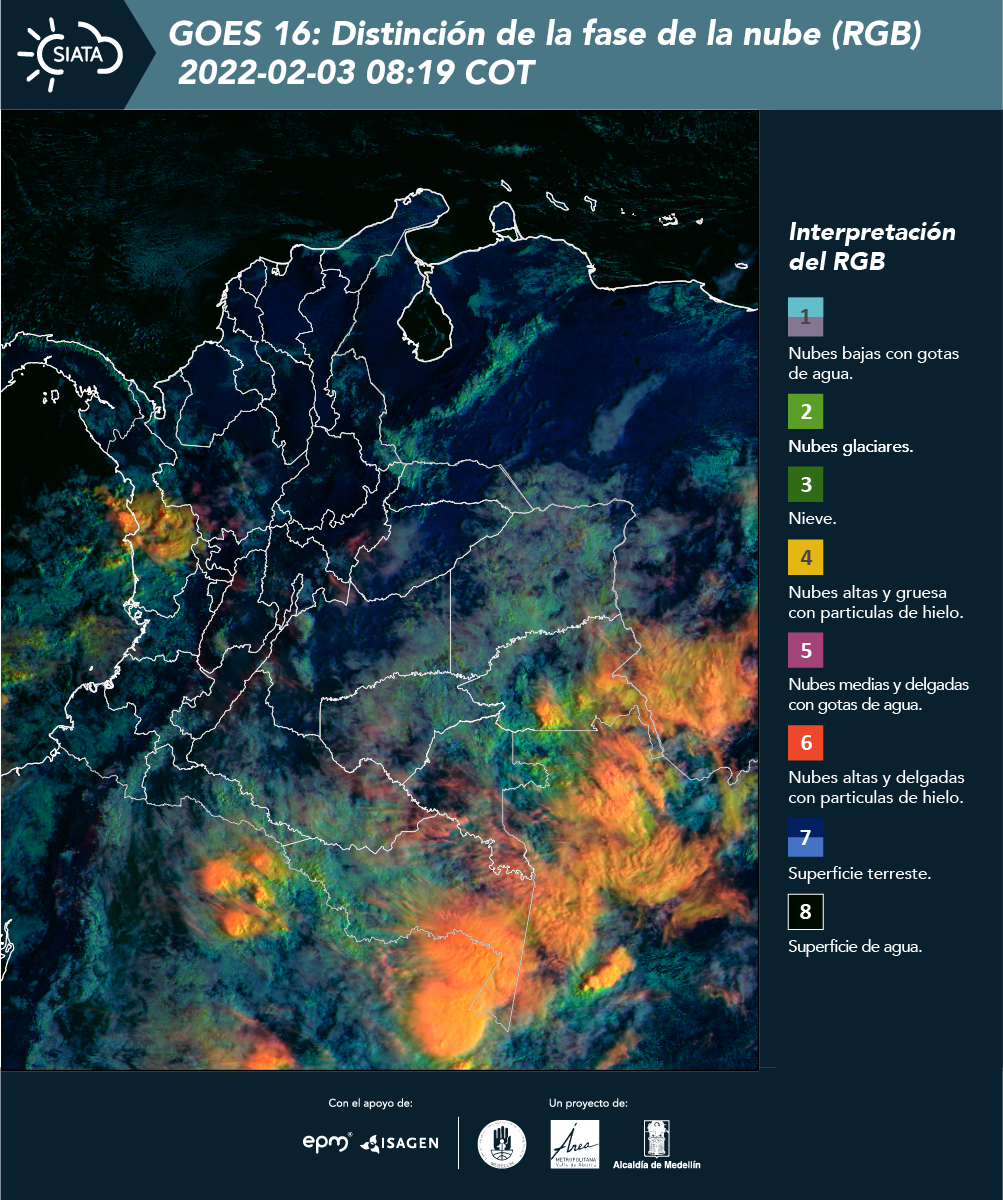The height and width of the screenshot is (1200, 1003).
Task: Click the Alcaldía de Medellín logo
Action: click(657, 1145)
